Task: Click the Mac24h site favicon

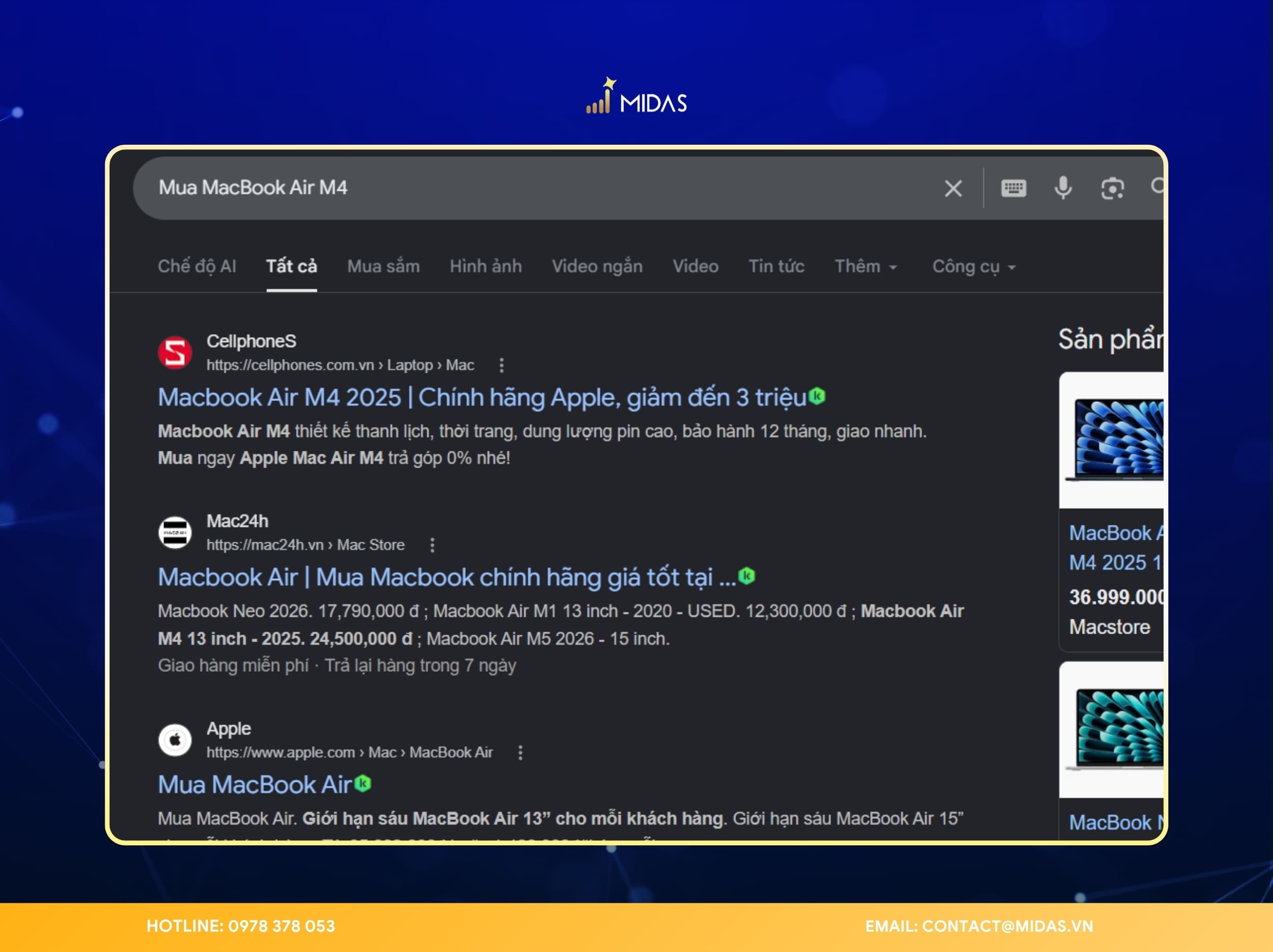Action: [x=175, y=532]
